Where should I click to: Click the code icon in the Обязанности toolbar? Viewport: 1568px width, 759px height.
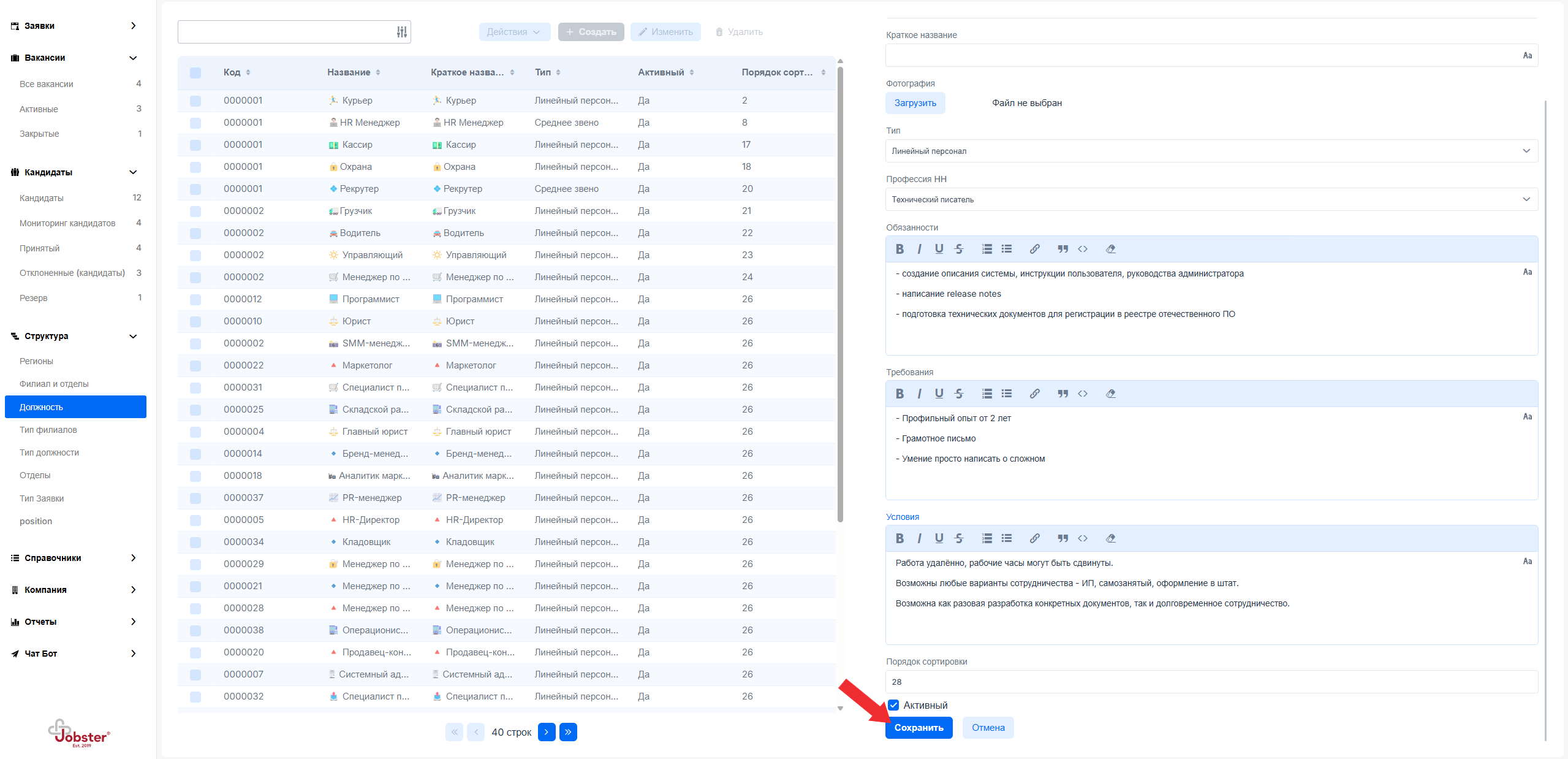tap(1083, 249)
